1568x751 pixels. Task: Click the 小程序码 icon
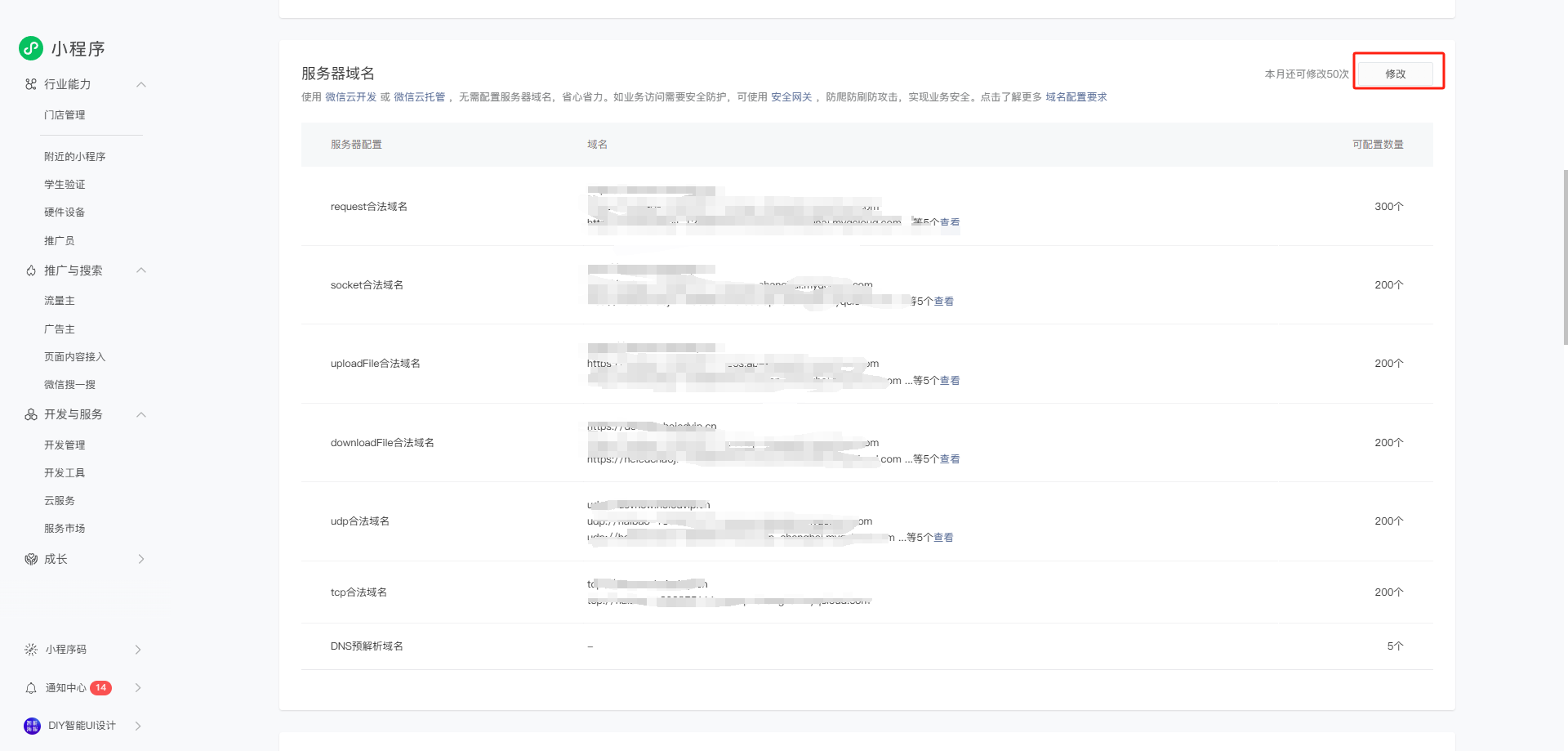point(31,650)
